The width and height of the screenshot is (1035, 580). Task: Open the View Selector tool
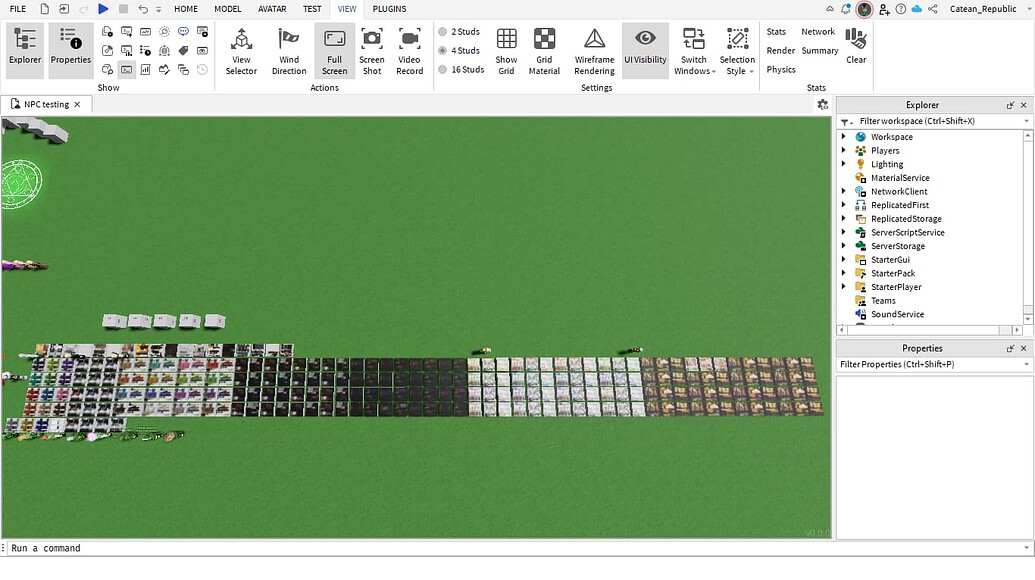(x=241, y=50)
